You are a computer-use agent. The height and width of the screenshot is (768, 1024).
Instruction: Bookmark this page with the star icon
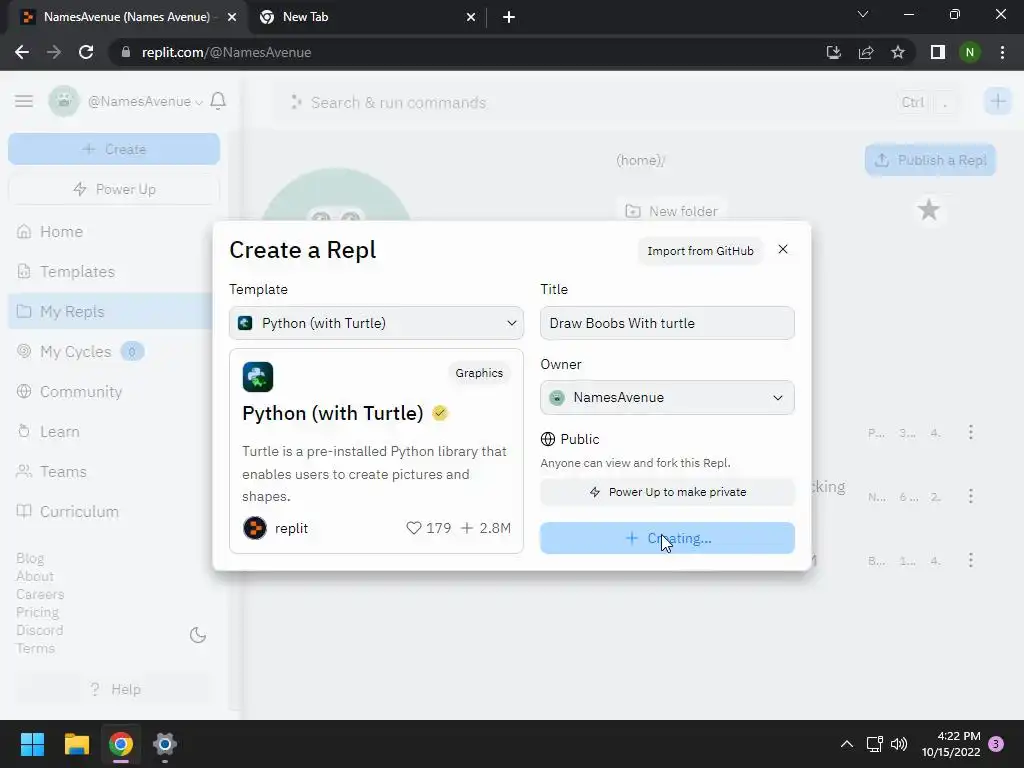point(898,52)
